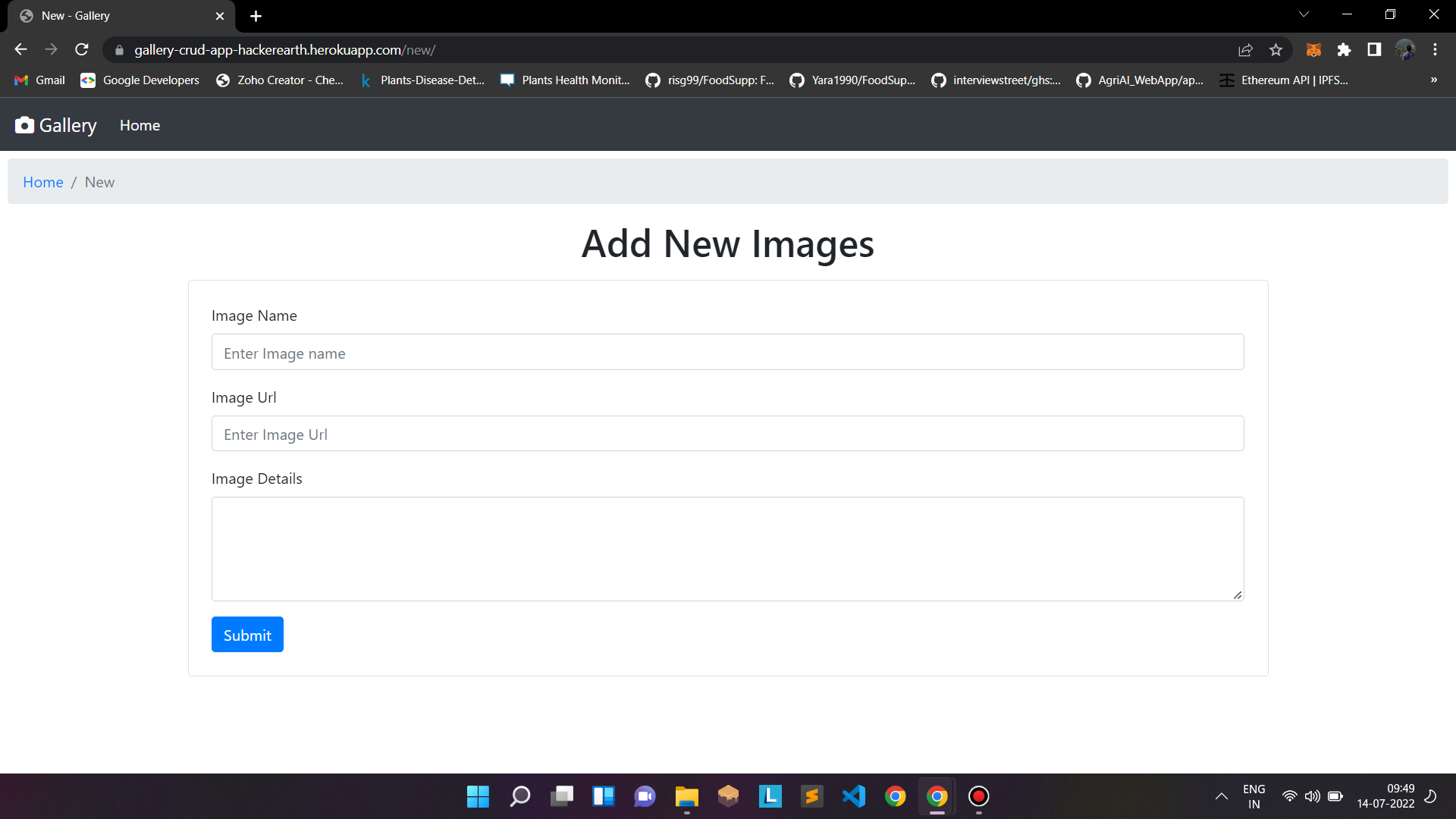1456x819 pixels.
Task: Enable browser reading list toggle
Action: (x=1375, y=50)
